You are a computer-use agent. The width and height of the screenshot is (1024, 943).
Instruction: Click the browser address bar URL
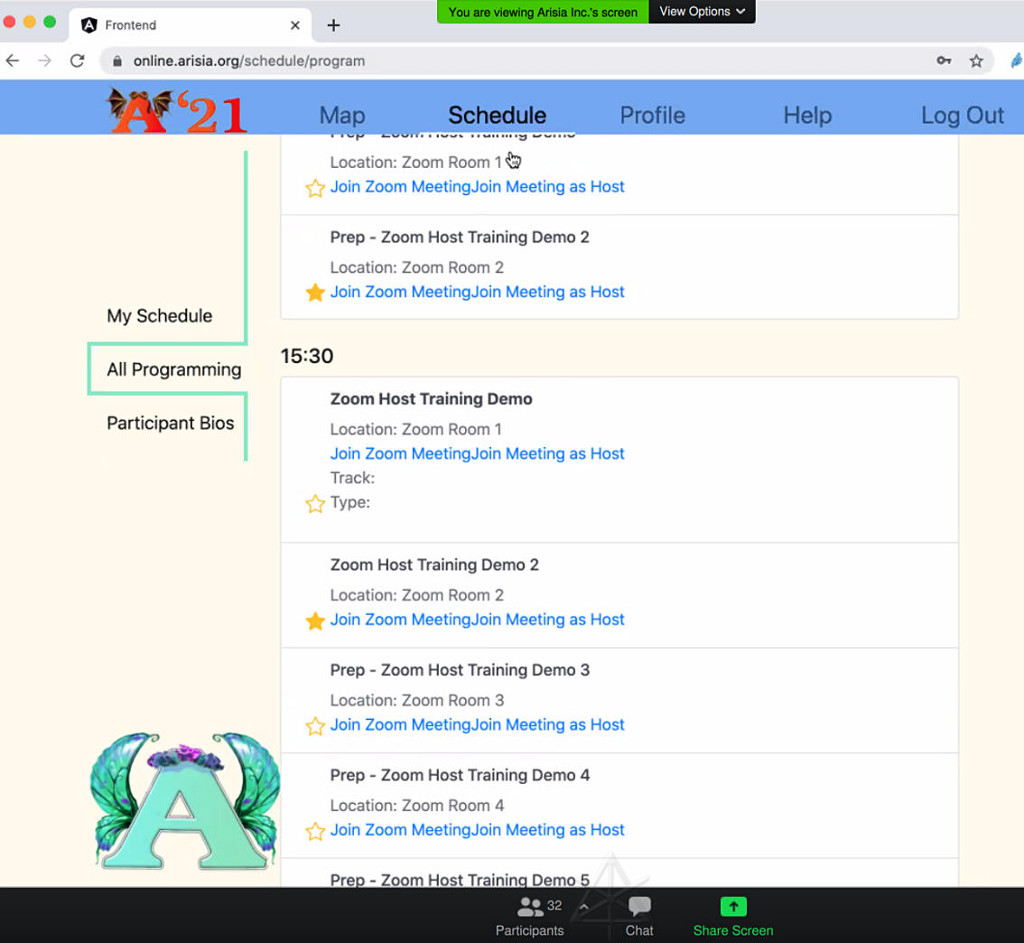point(249,61)
